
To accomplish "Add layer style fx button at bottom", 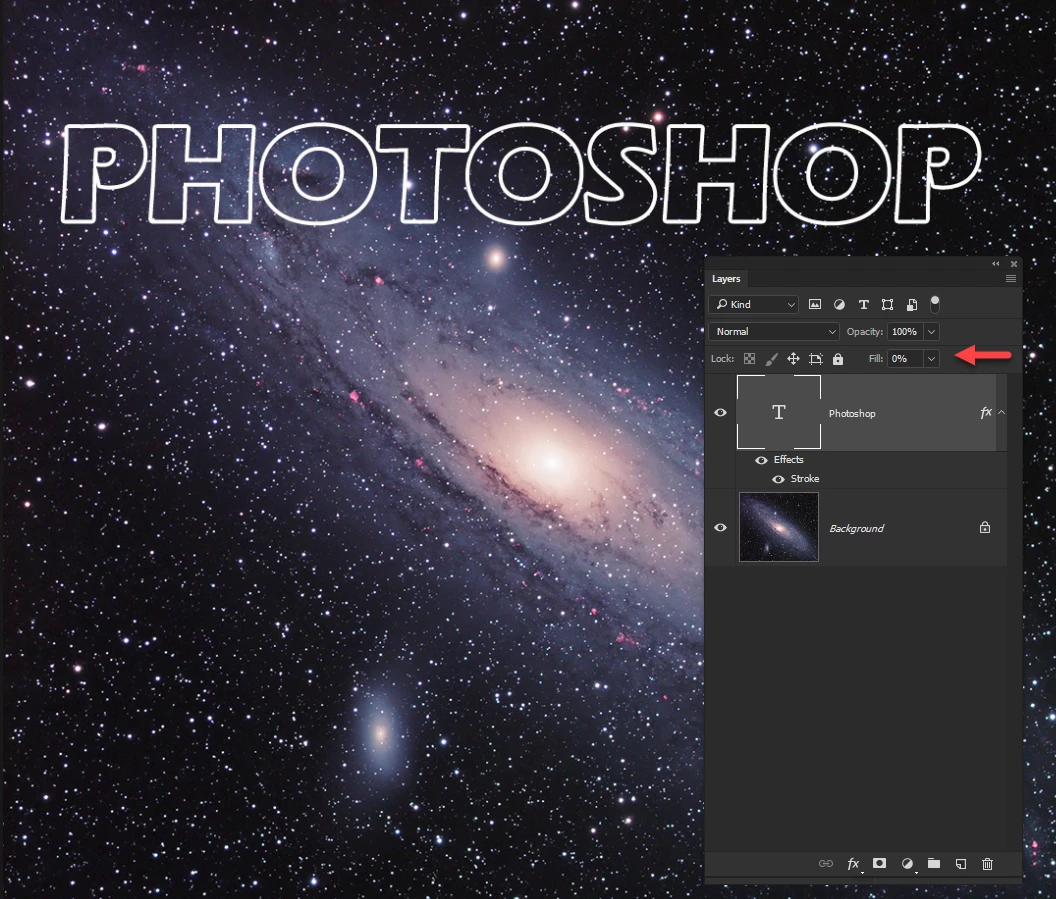I will pyautogui.click(x=853, y=863).
